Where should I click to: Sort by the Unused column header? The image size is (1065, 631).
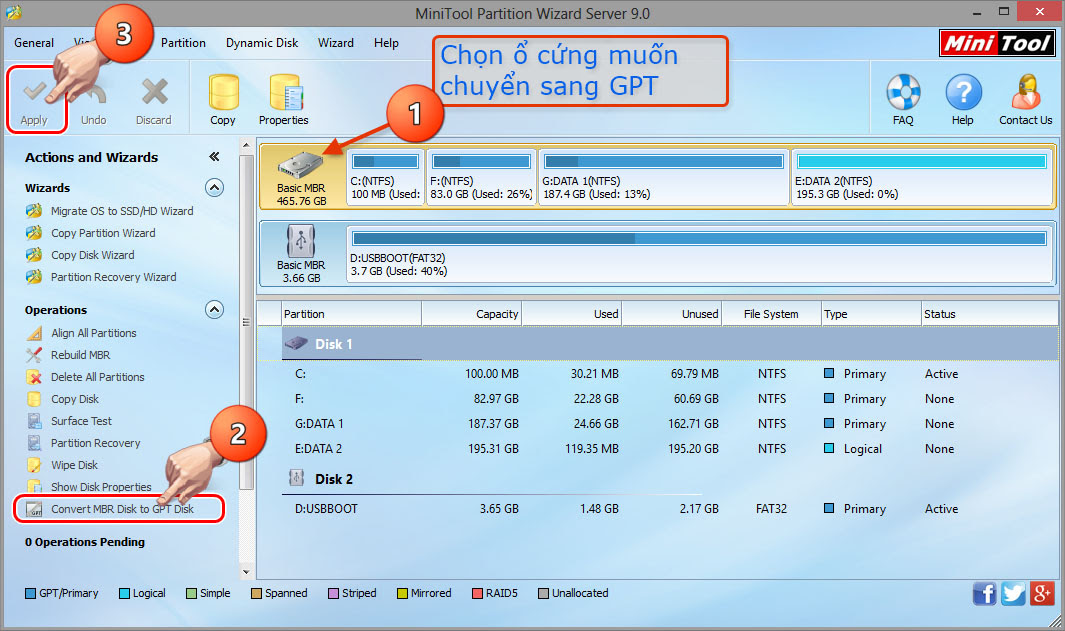click(x=672, y=314)
